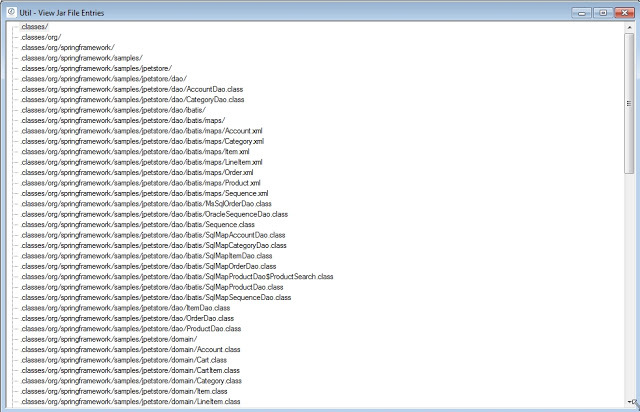Minimize the View Jar File Entries window
640x412 pixels.
[x=582, y=11]
